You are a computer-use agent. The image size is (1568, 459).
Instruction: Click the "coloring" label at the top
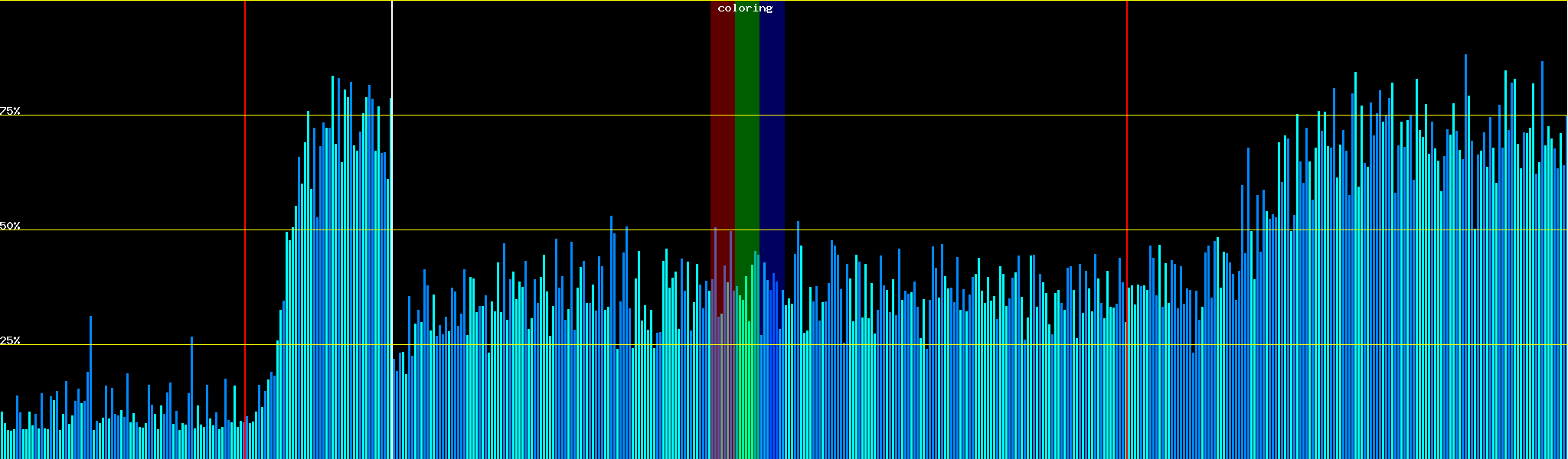point(745,8)
